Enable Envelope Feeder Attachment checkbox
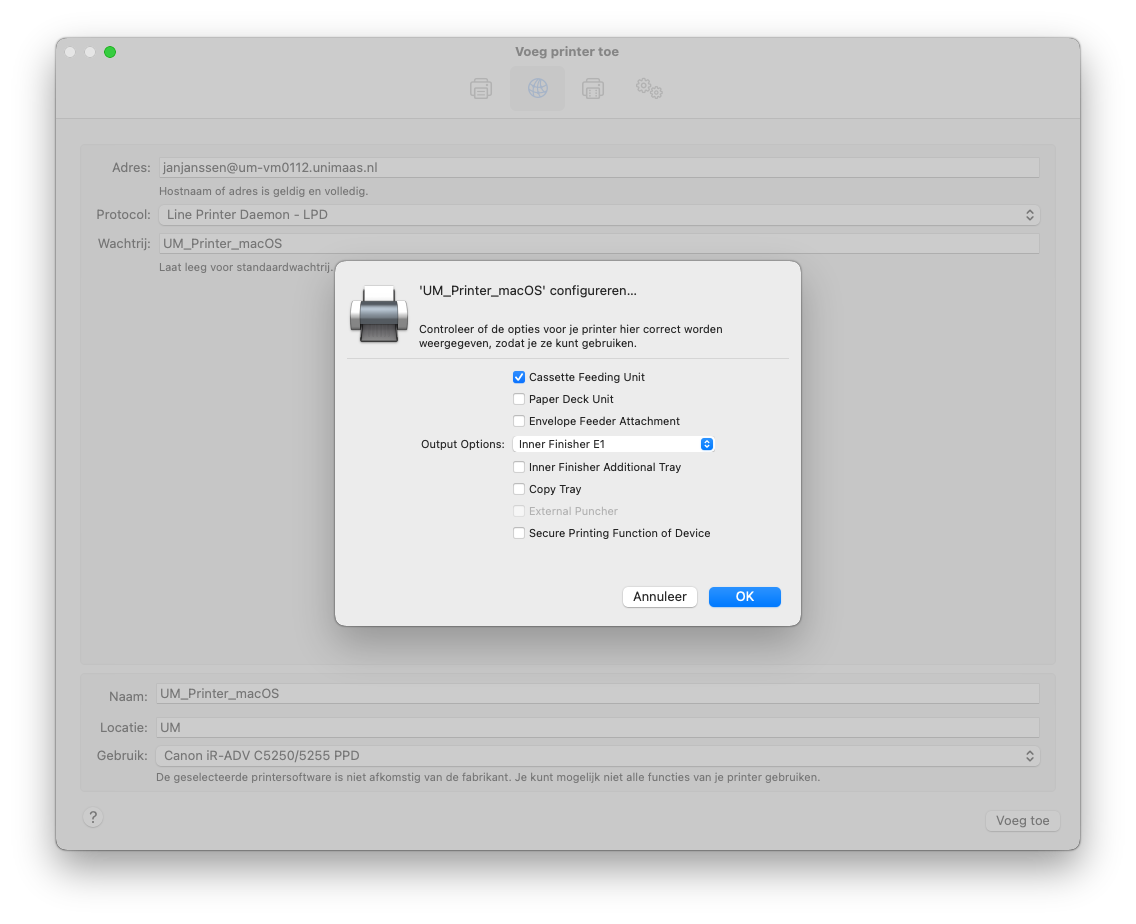 [x=519, y=421]
